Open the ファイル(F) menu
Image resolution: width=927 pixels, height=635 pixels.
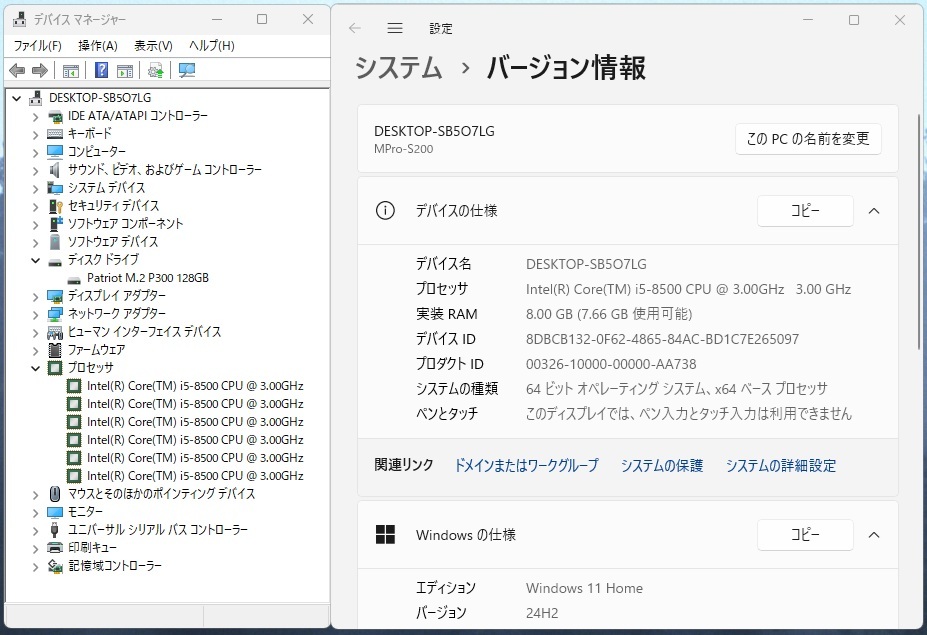click(x=38, y=46)
